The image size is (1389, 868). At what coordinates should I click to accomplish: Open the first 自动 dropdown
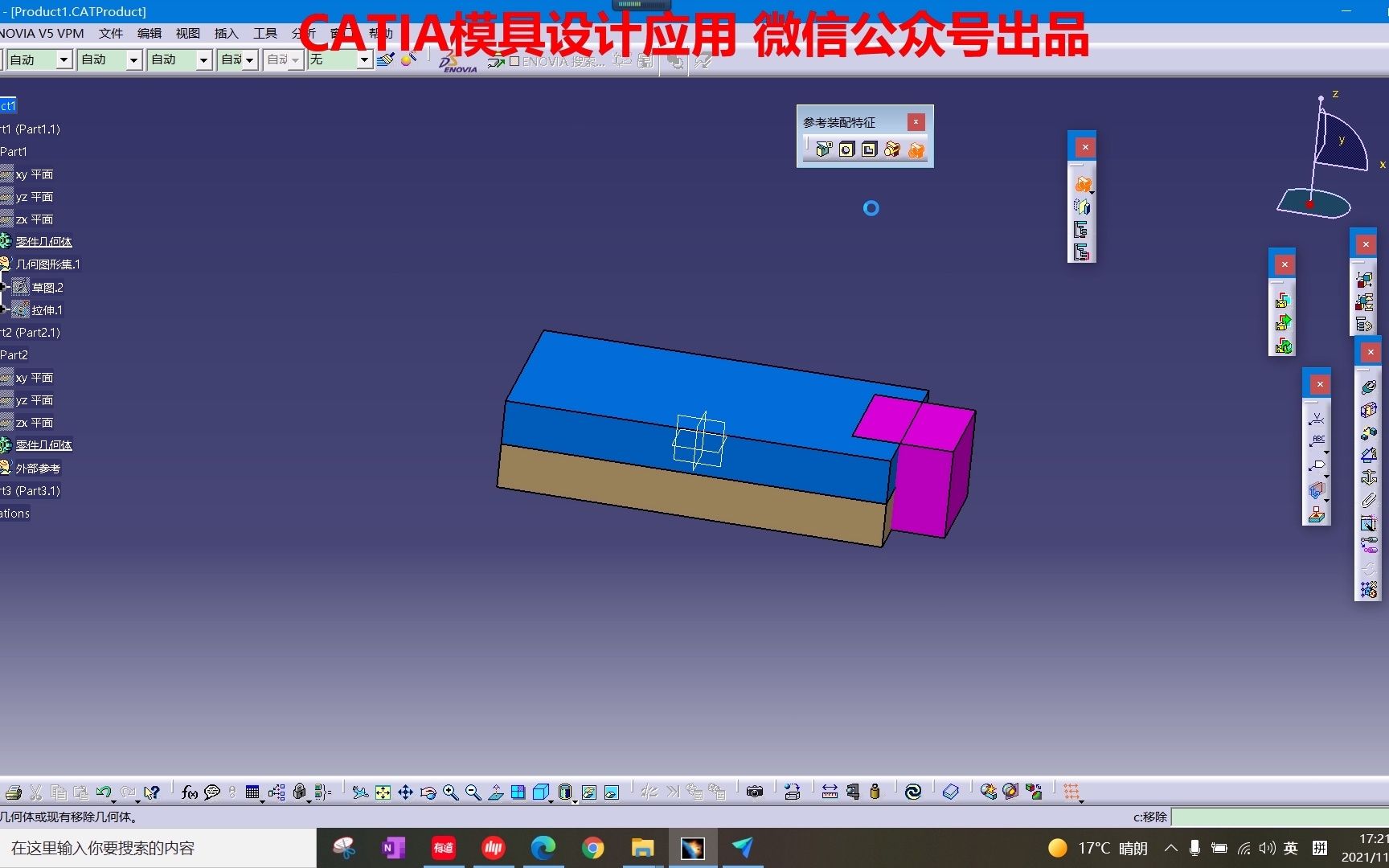coord(64,60)
